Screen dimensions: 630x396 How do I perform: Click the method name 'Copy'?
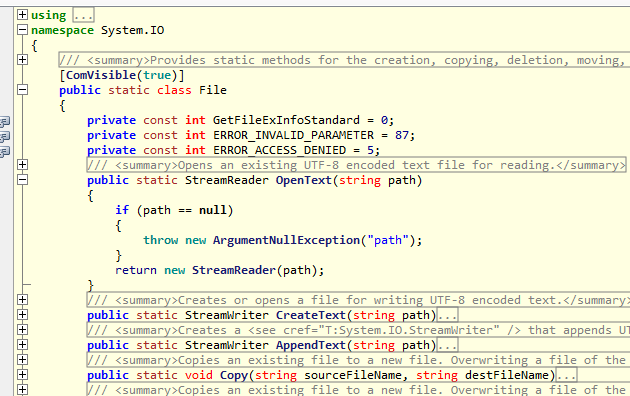(234, 375)
